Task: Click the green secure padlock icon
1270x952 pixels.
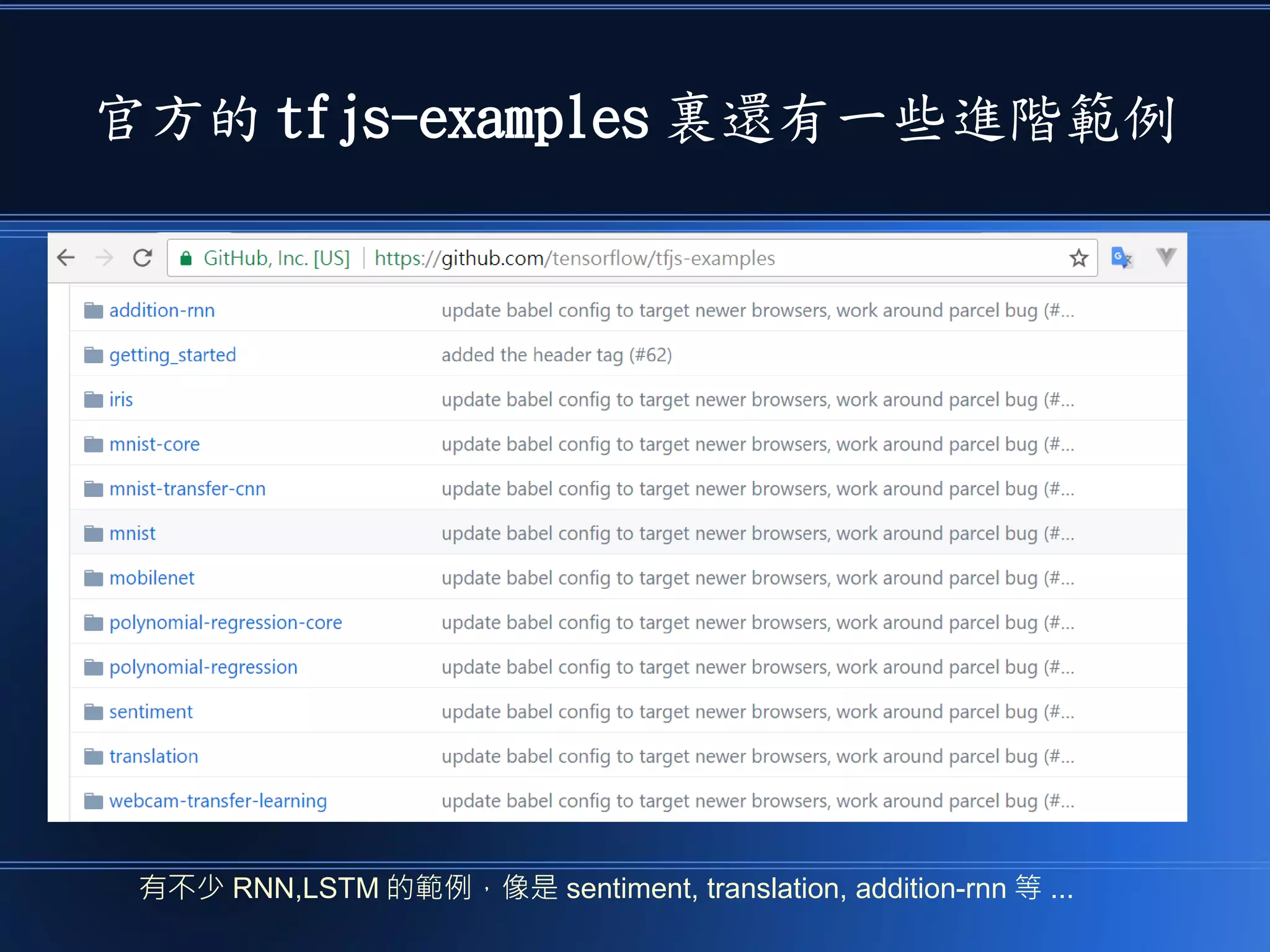Action: click(185, 258)
